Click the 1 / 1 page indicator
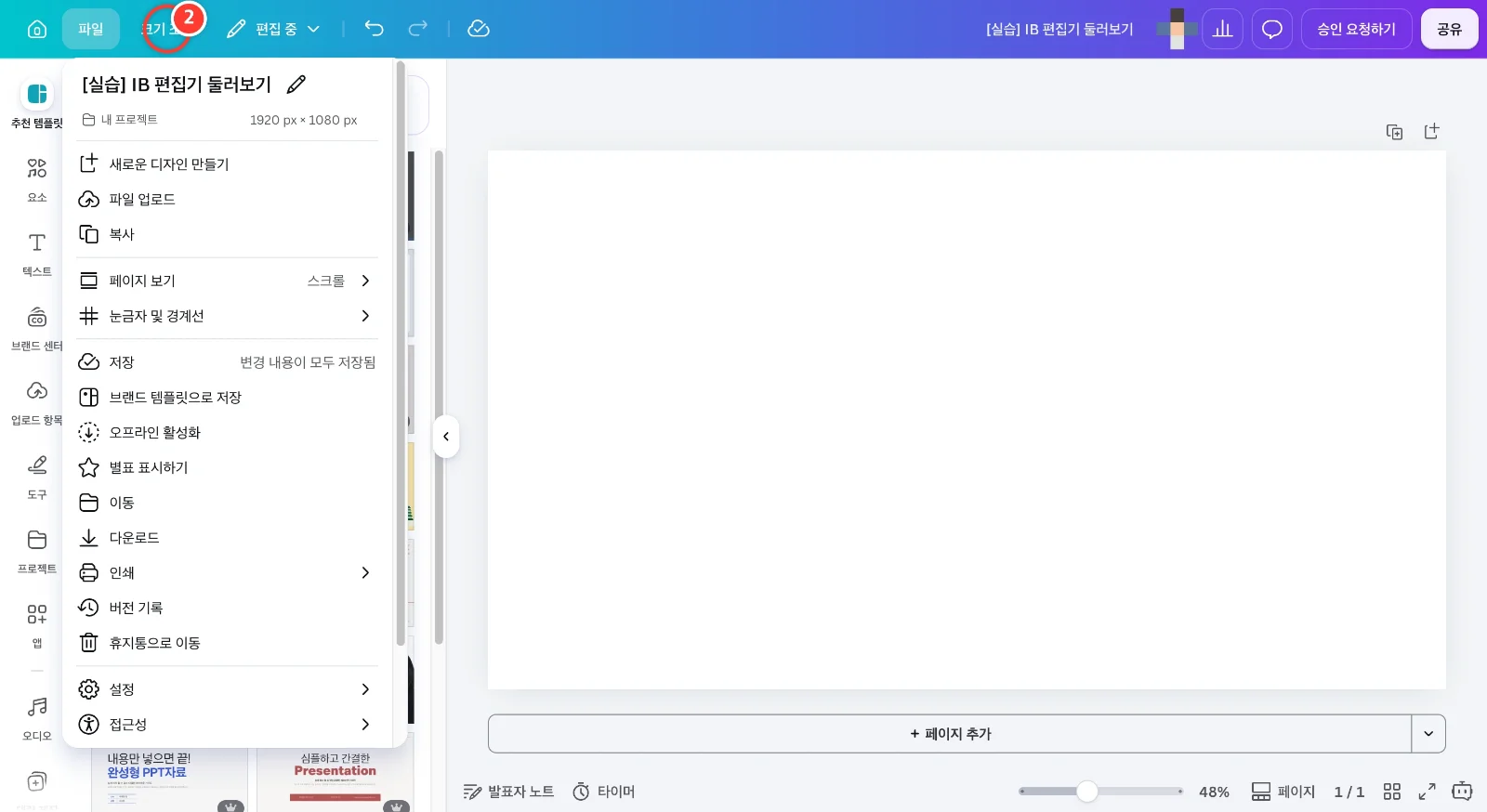 pyautogui.click(x=1349, y=792)
